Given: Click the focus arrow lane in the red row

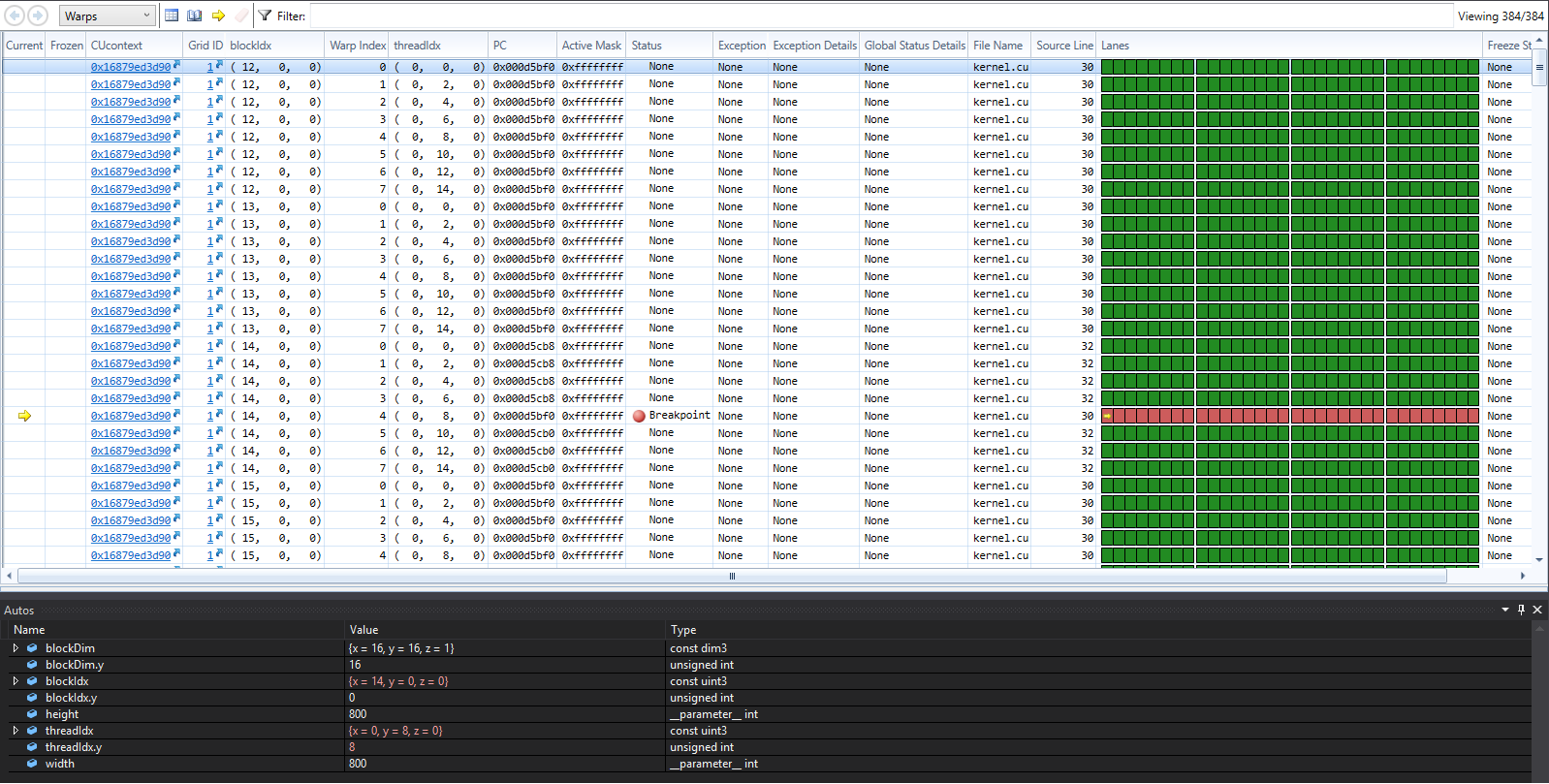Looking at the screenshot, I should [x=1107, y=416].
